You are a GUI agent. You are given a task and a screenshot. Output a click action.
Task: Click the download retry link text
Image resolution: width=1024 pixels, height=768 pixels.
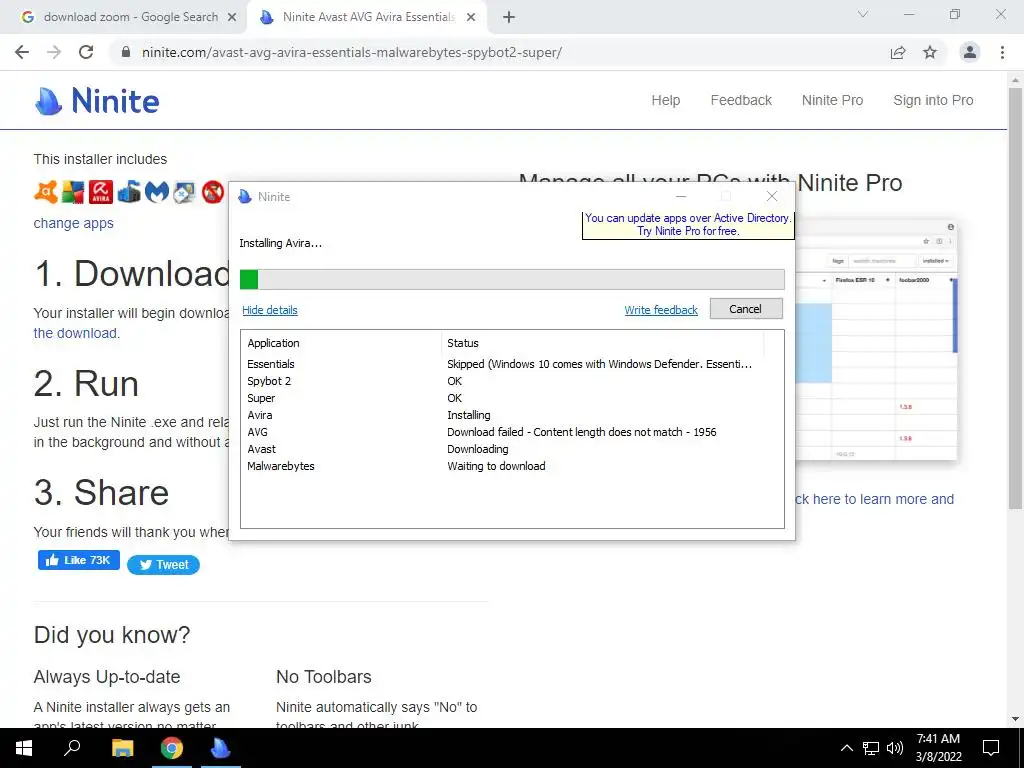pyautogui.click(x=76, y=333)
